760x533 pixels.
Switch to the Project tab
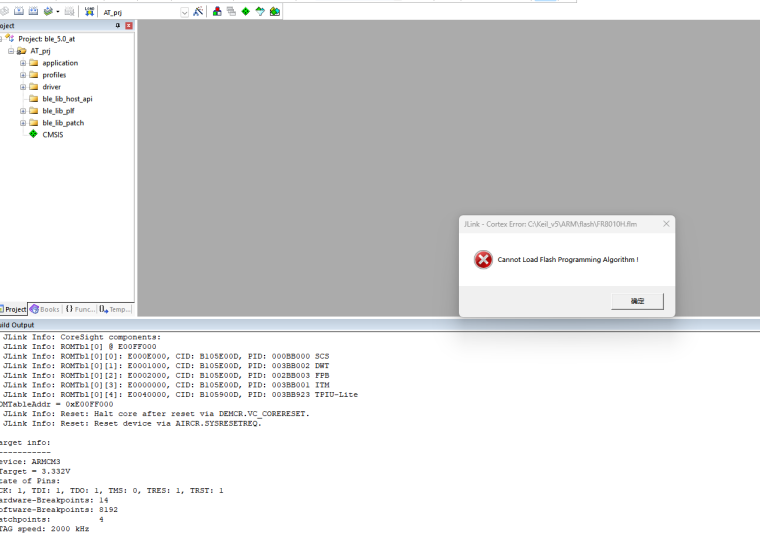pyautogui.click(x=13, y=309)
